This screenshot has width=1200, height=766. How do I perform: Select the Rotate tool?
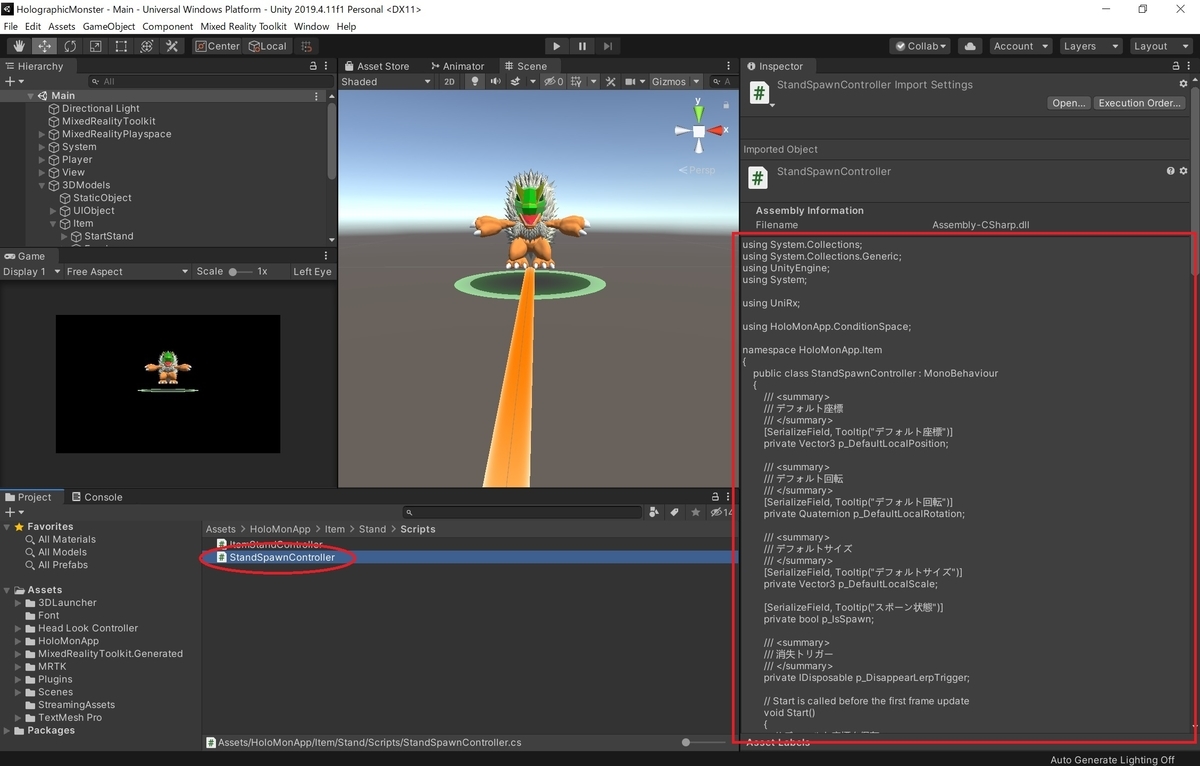70,46
